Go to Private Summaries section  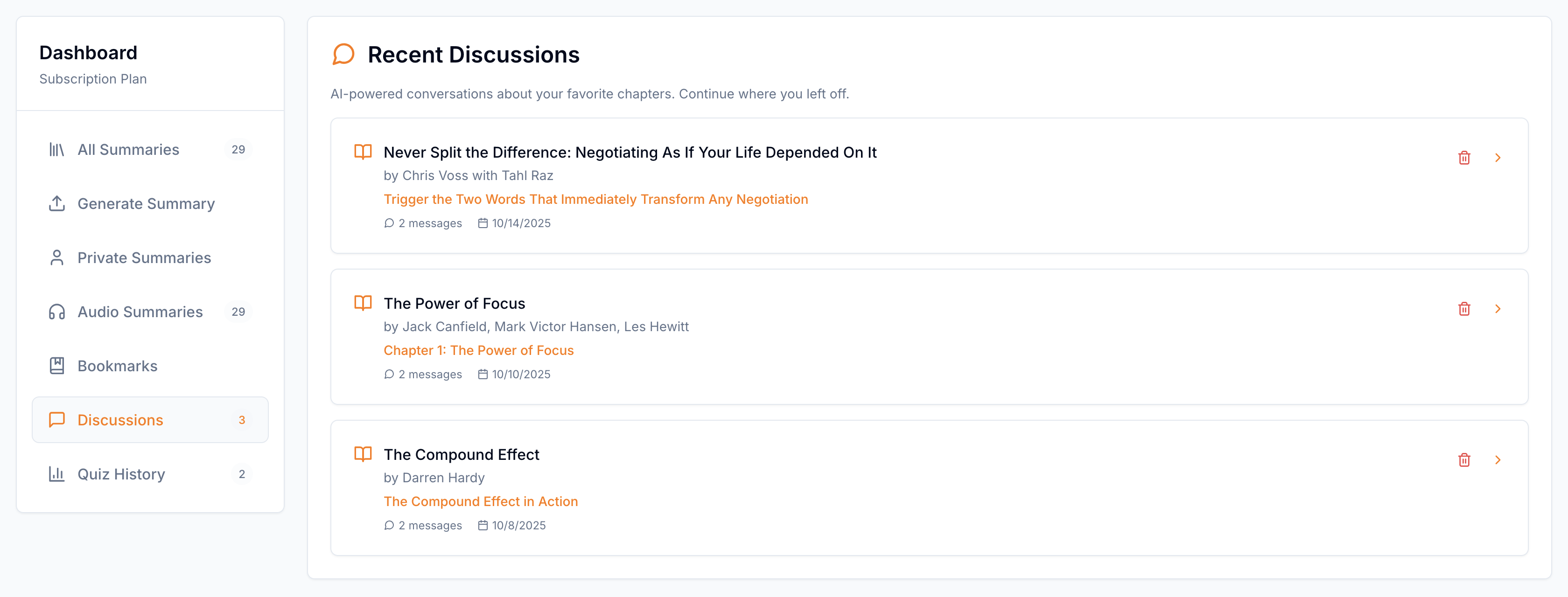144,258
